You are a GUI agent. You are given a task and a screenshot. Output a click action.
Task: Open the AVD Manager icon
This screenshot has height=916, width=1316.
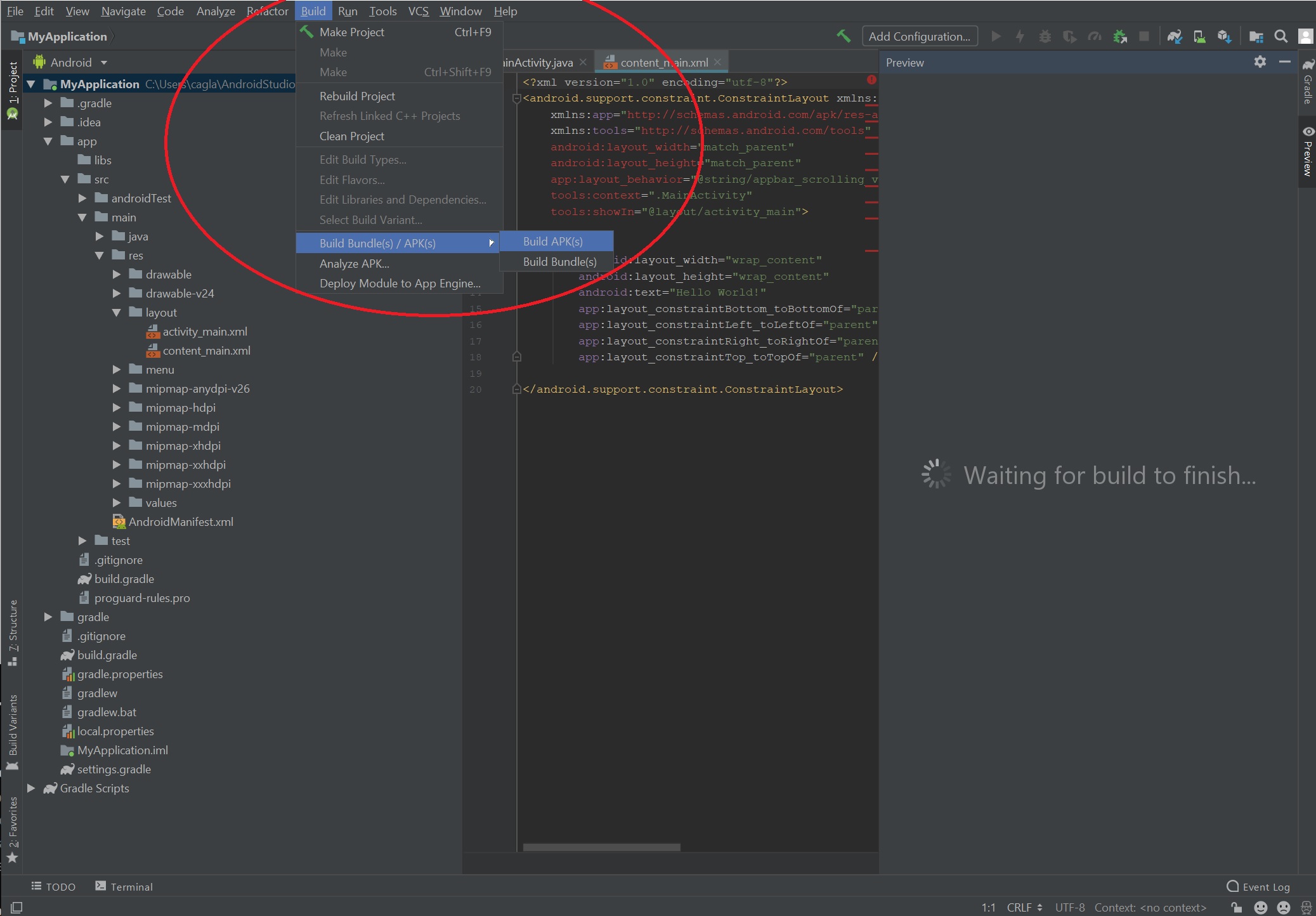tap(1199, 36)
